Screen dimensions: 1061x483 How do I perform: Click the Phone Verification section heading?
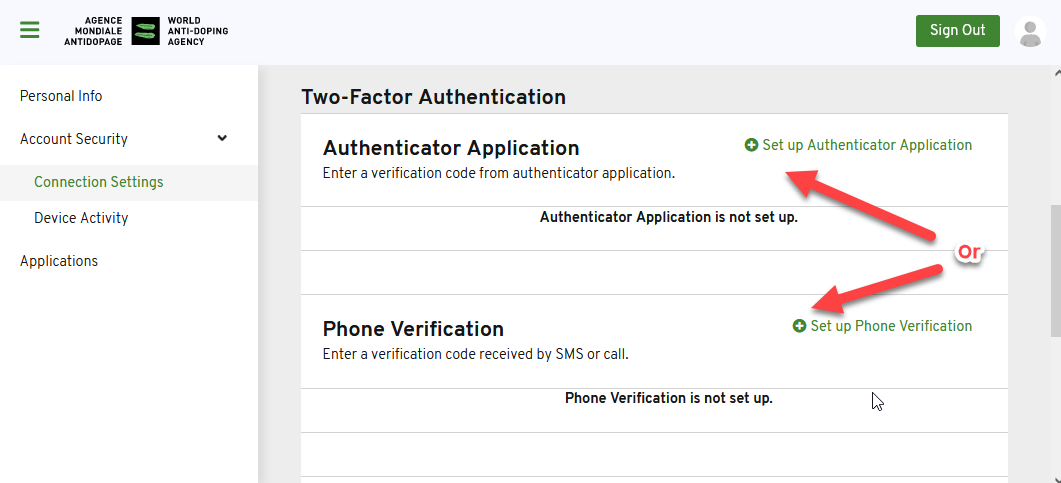(413, 329)
